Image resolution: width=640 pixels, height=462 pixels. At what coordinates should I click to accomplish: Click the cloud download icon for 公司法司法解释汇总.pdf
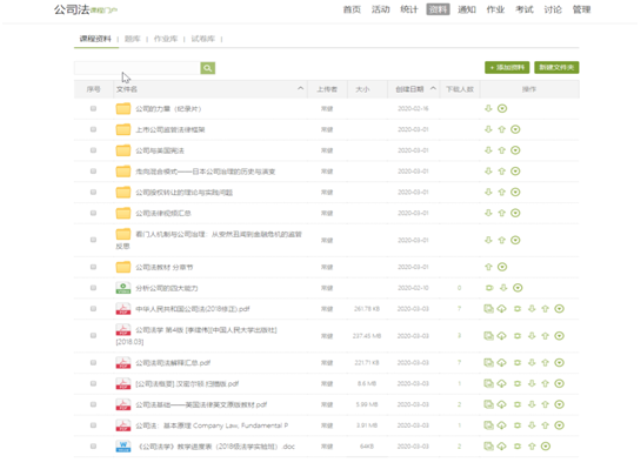pyautogui.click(x=502, y=362)
